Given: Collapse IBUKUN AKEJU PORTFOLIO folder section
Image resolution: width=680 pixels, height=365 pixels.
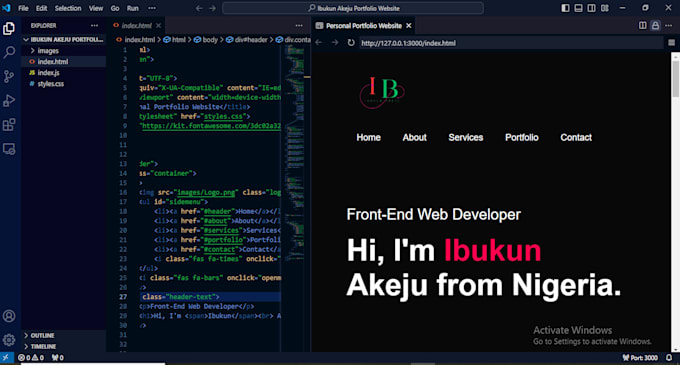Looking at the screenshot, I should click(64, 39).
